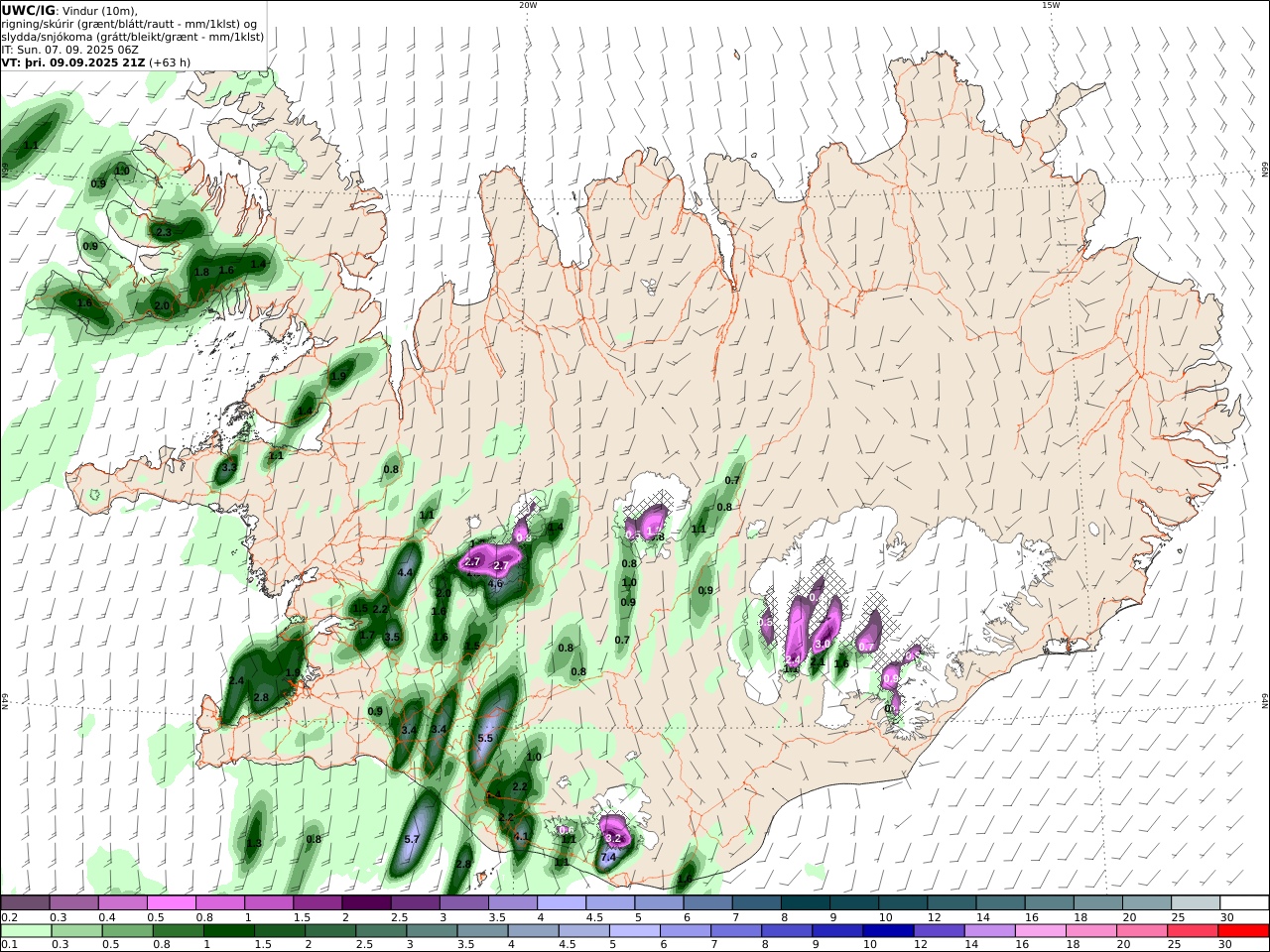The image size is (1270, 952).
Task: Click the '20W' longitude label at top
Action: (x=528, y=5)
